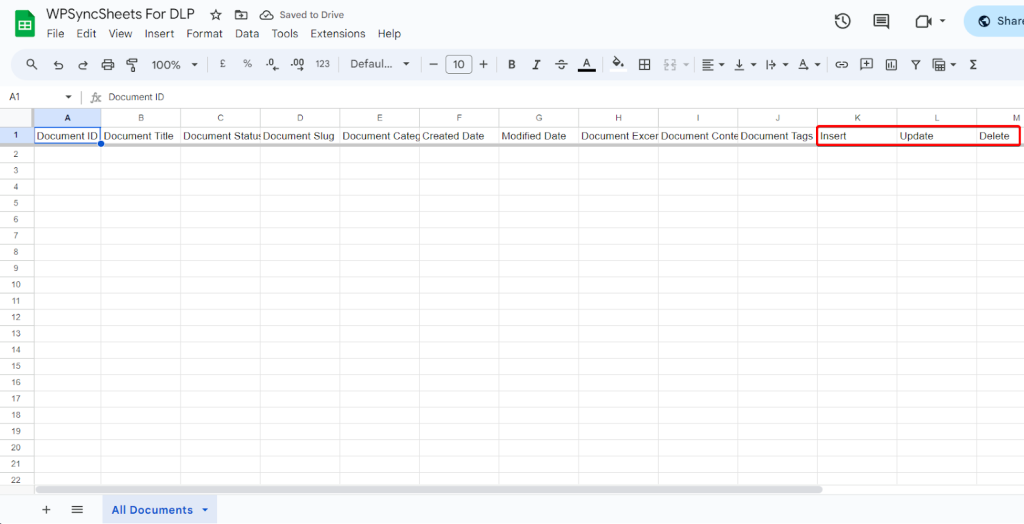The width and height of the screenshot is (1024, 524).
Task: Open the Name box dropdown arrow
Action: (69, 97)
